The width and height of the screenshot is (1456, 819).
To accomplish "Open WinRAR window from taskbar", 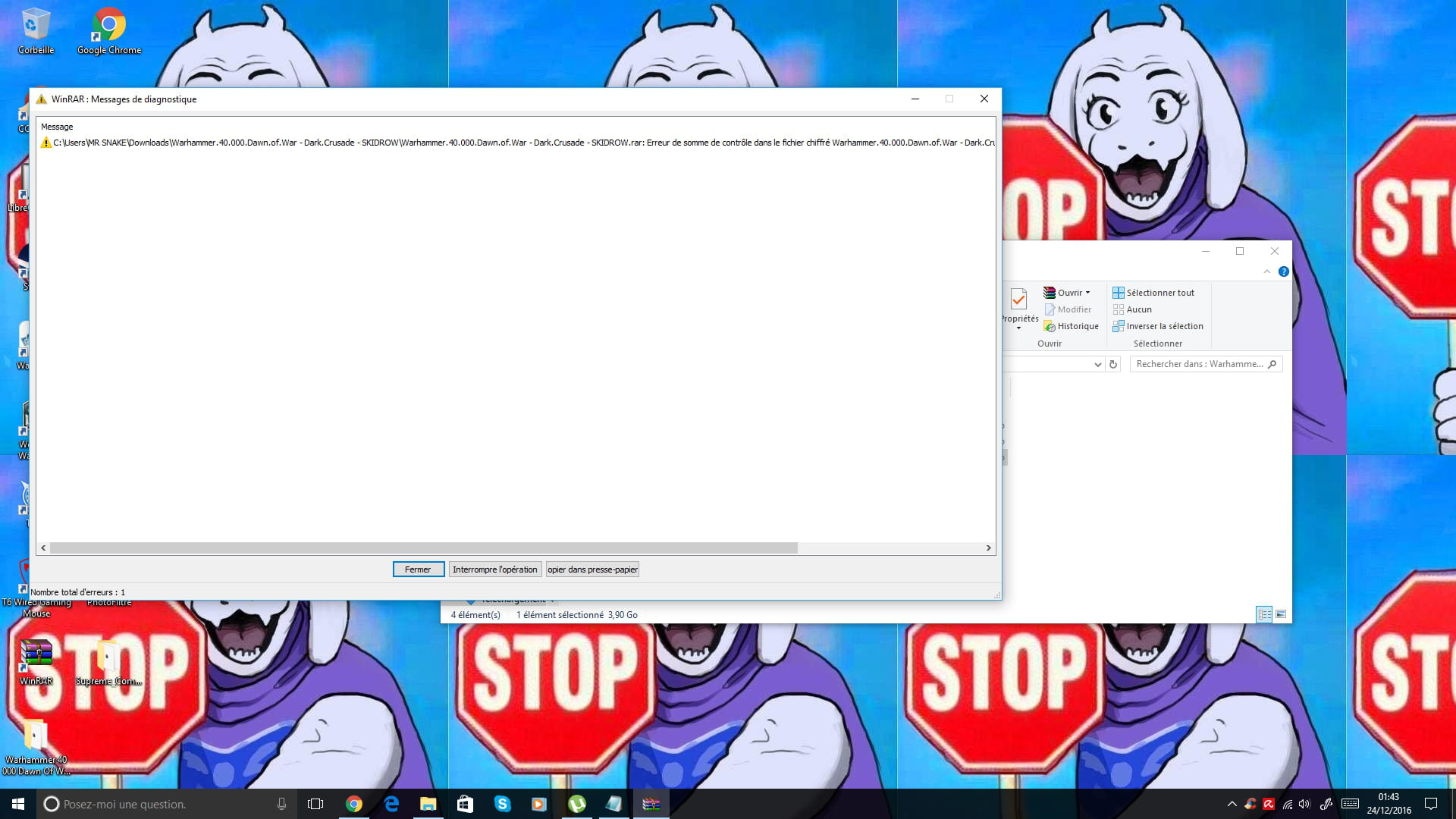I will tap(651, 804).
